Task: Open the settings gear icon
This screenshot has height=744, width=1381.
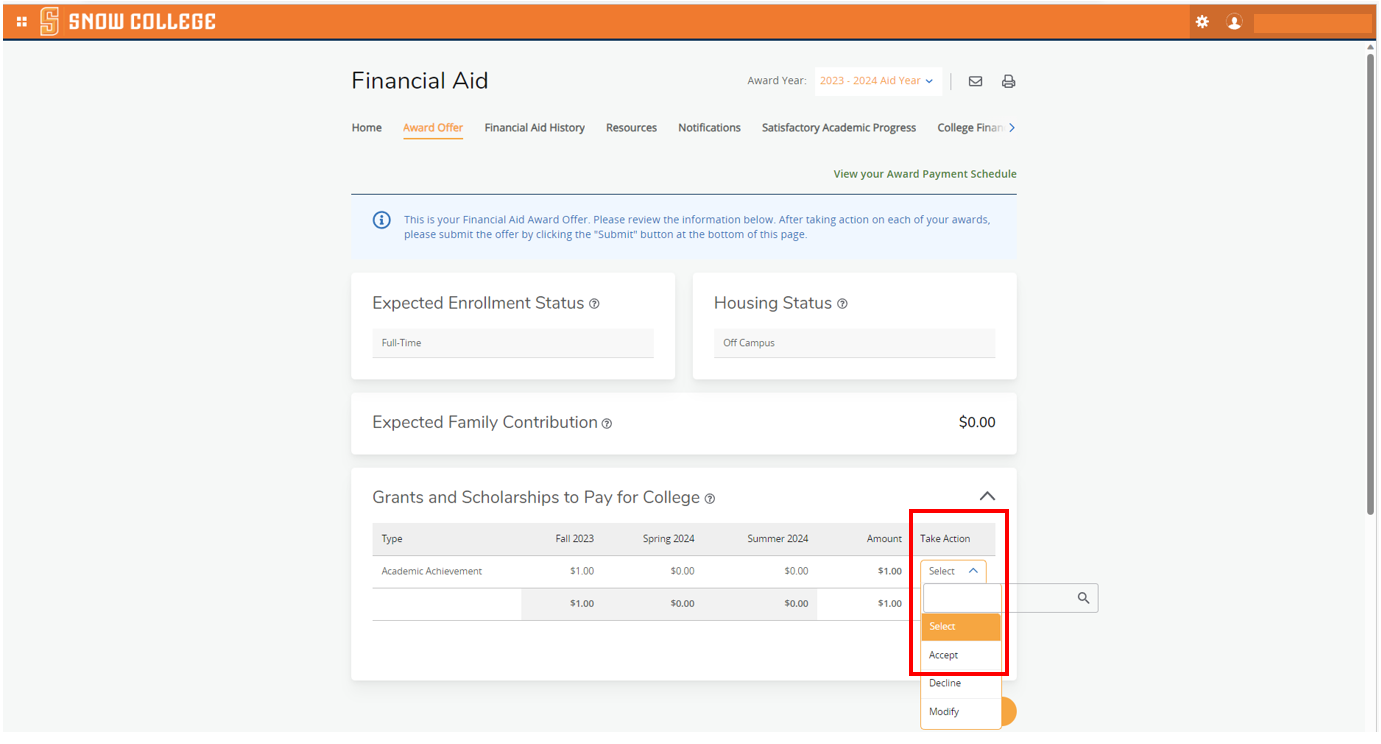Action: [1202, 21]
